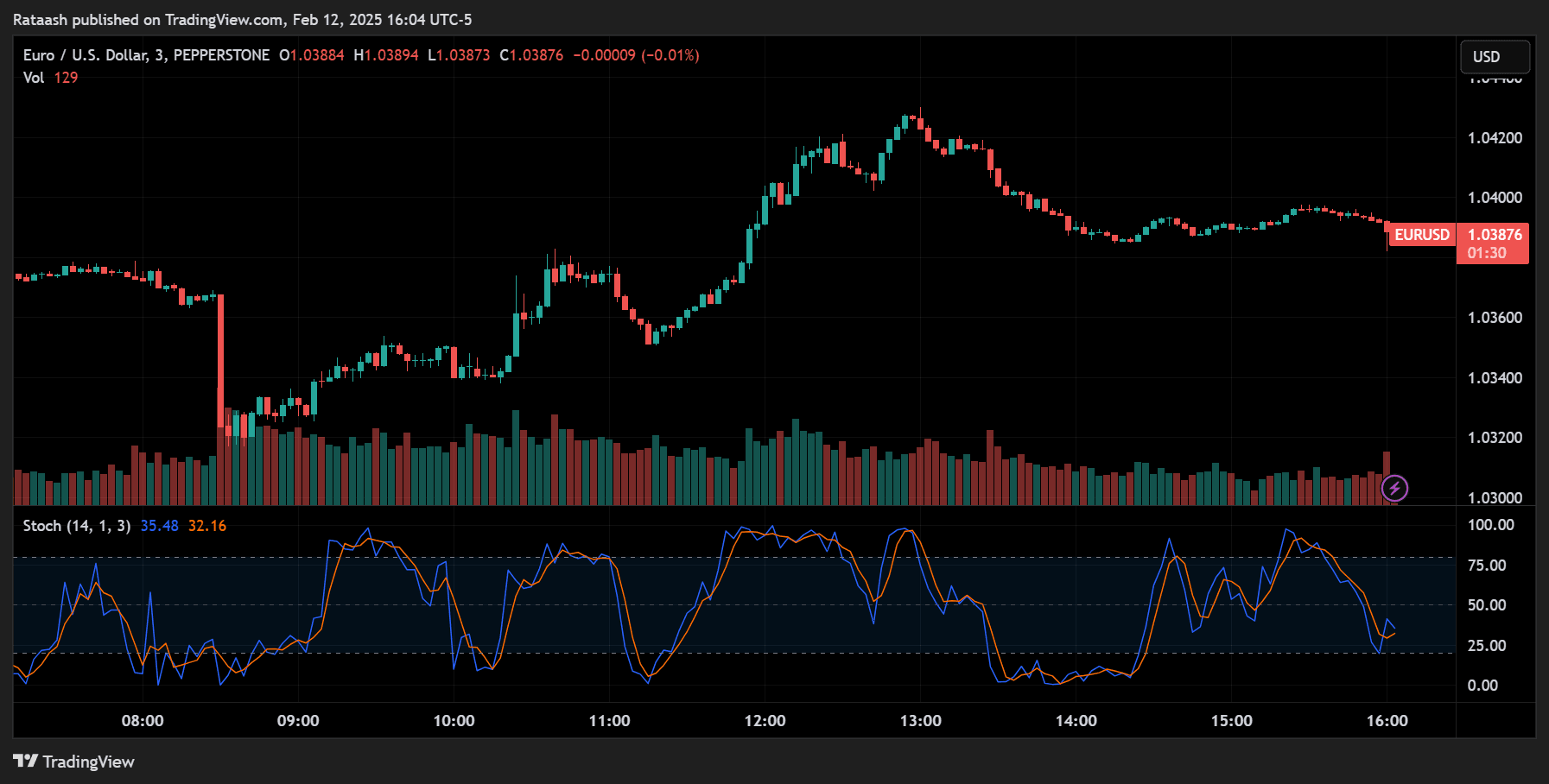
Task: Select the 1.04000 price scale value
Action: [1494, 199]
